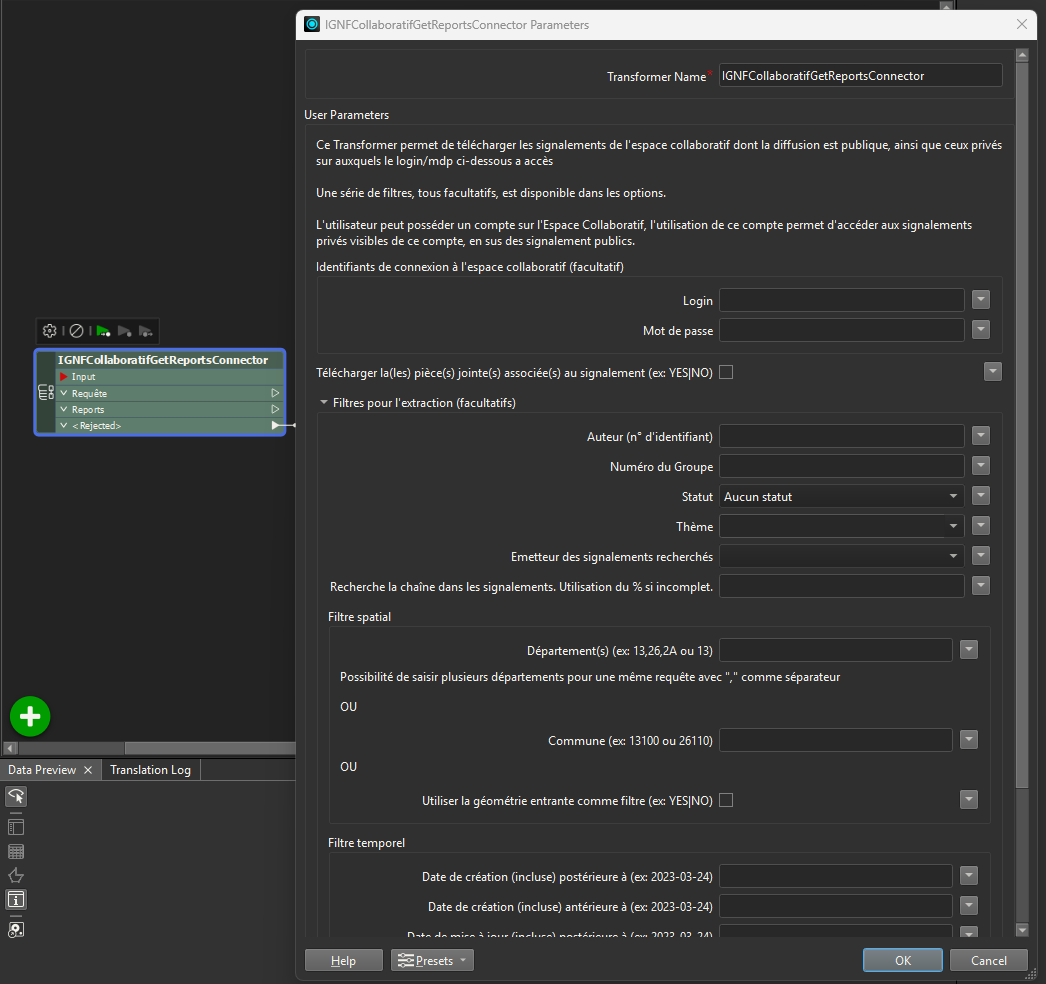Expand the Reports port attributes chevron
Viewport: 1046px width, 984px height.
click(64, 409)
